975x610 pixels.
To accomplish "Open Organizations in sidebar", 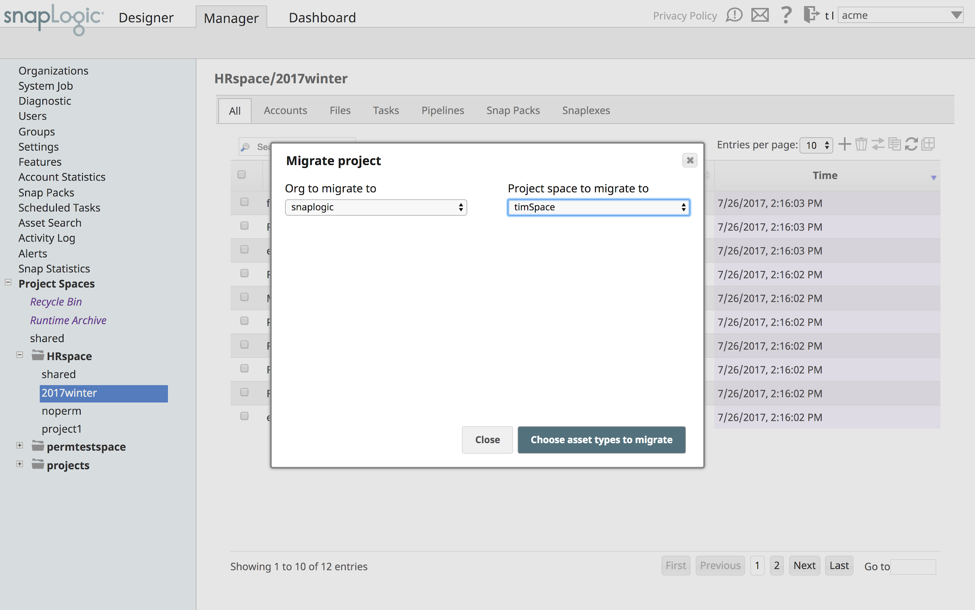I will [x=53, y=71].
